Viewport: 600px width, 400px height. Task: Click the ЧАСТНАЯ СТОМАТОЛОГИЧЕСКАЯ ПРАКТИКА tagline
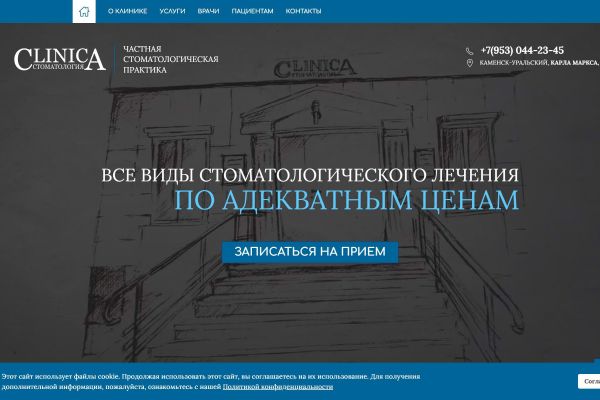point(171,59)
